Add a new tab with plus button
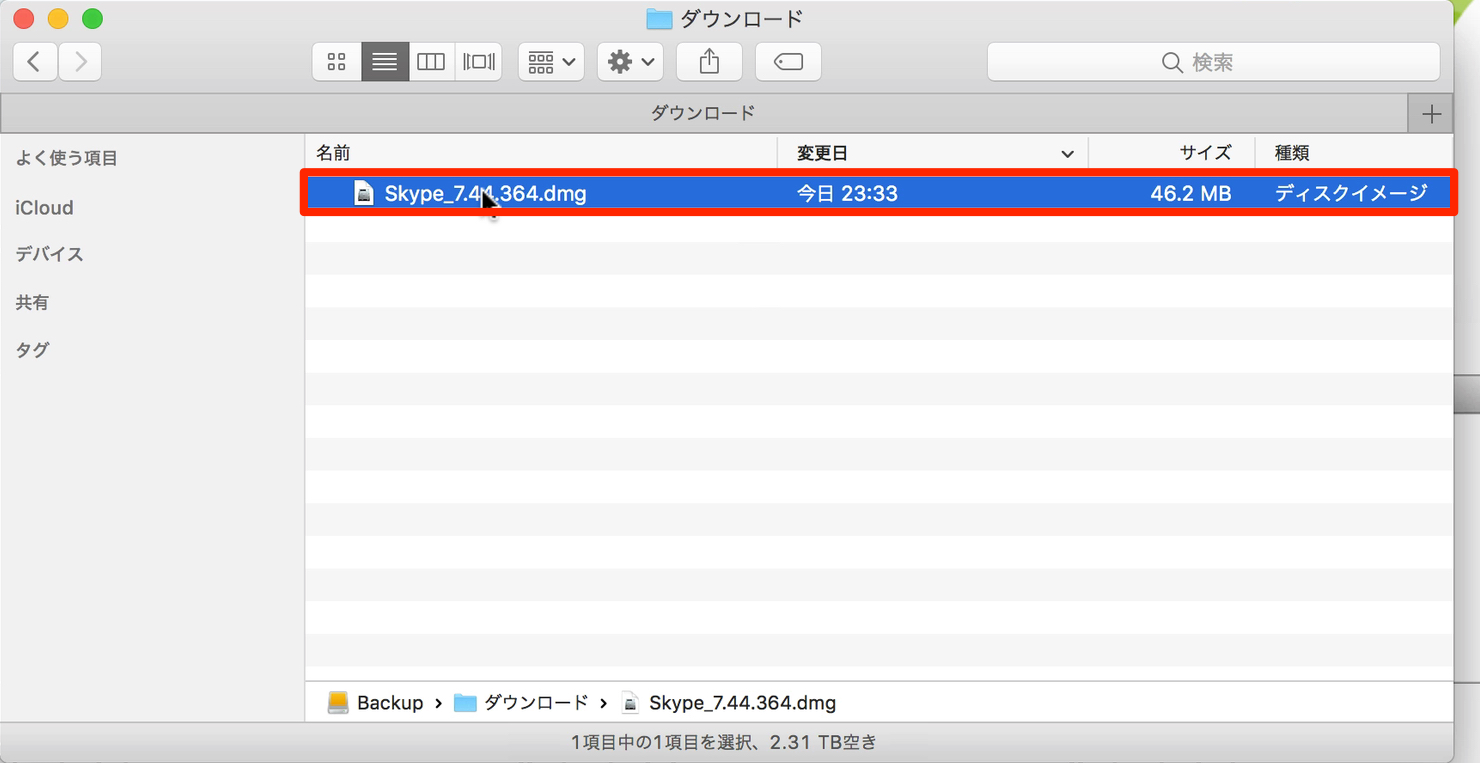 [1431, 114]
